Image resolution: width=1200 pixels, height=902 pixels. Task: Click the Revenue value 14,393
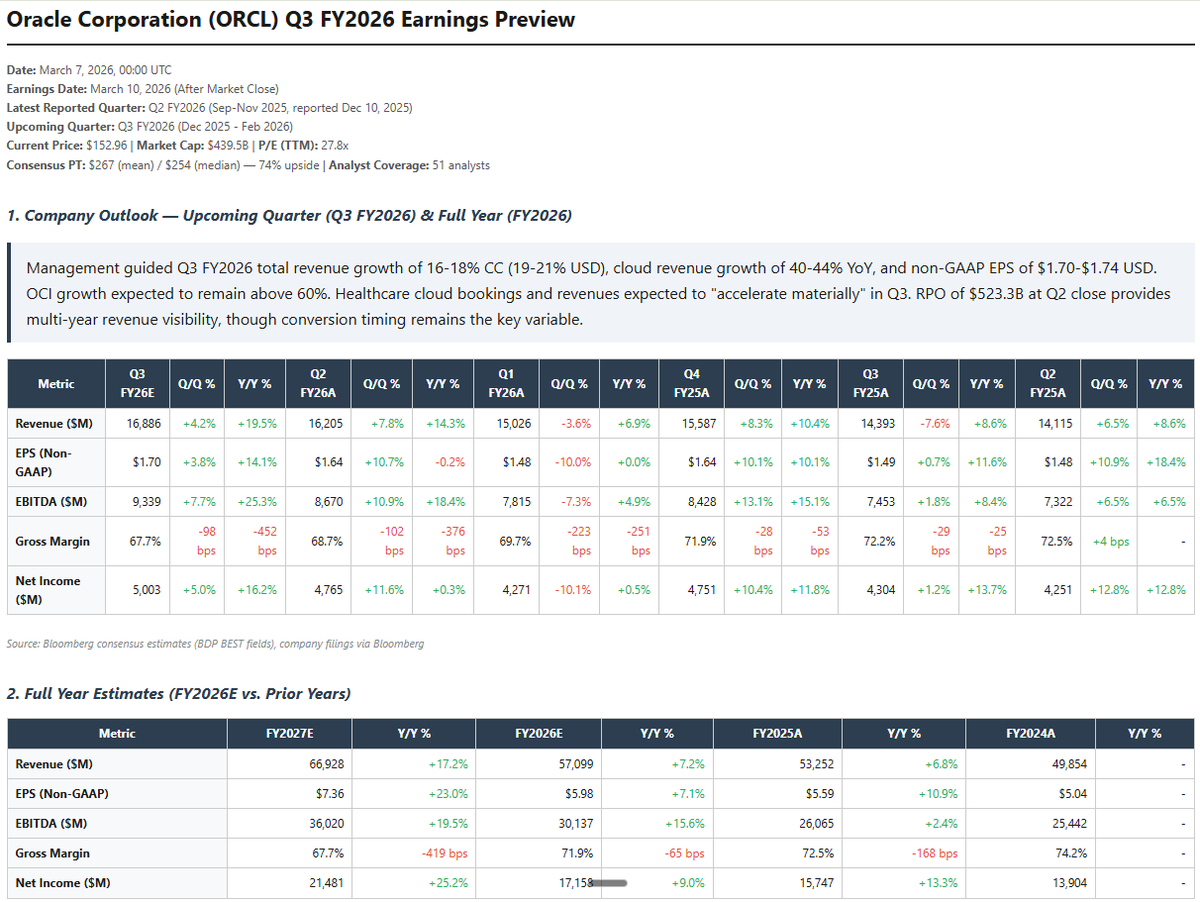pyautogui.click(x=877, y=424)
